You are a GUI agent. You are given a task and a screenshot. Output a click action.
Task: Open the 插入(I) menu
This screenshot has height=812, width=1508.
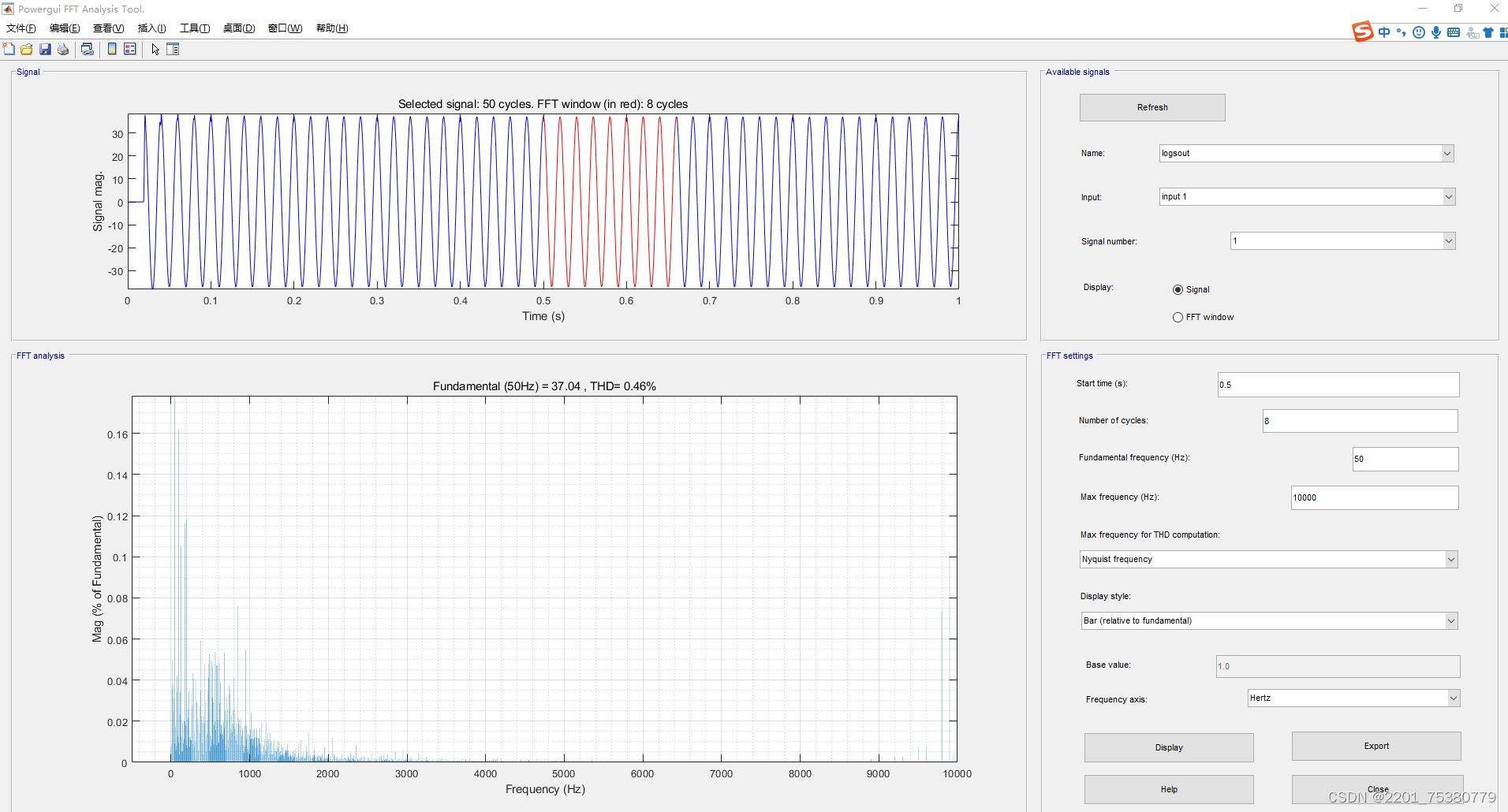click(x=152, y=28)
